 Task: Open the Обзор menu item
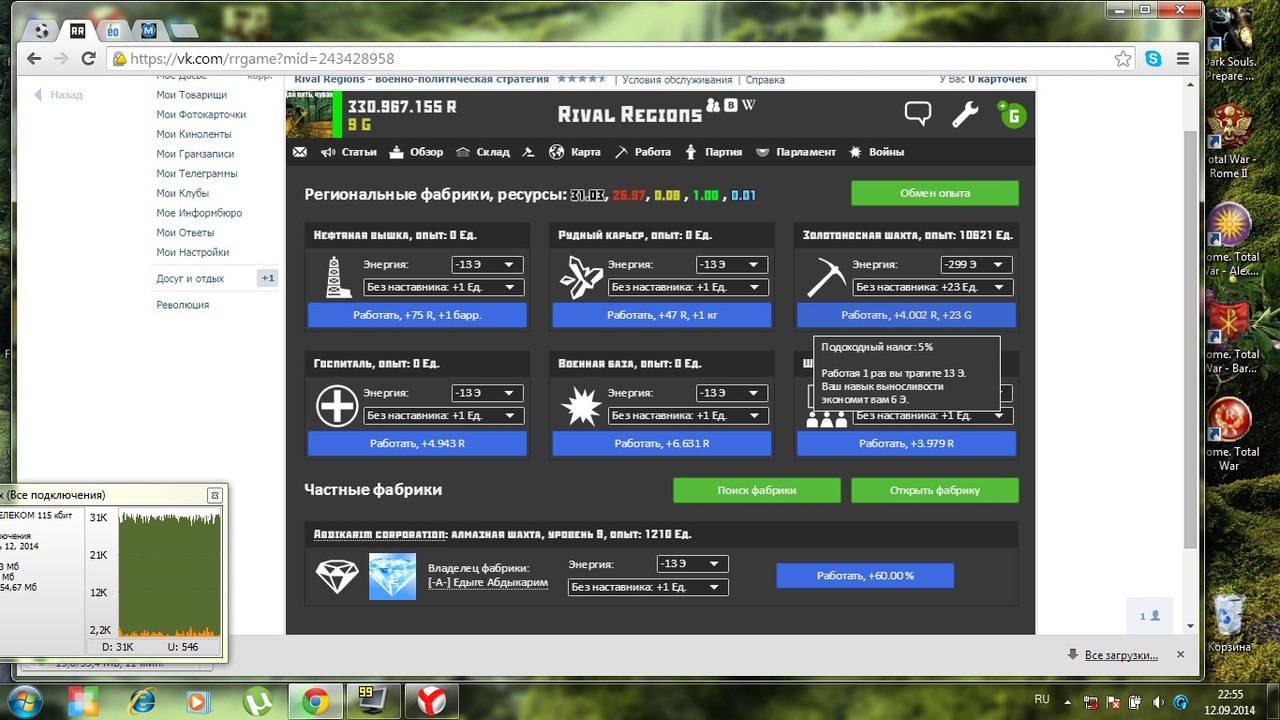pos(416,152)
